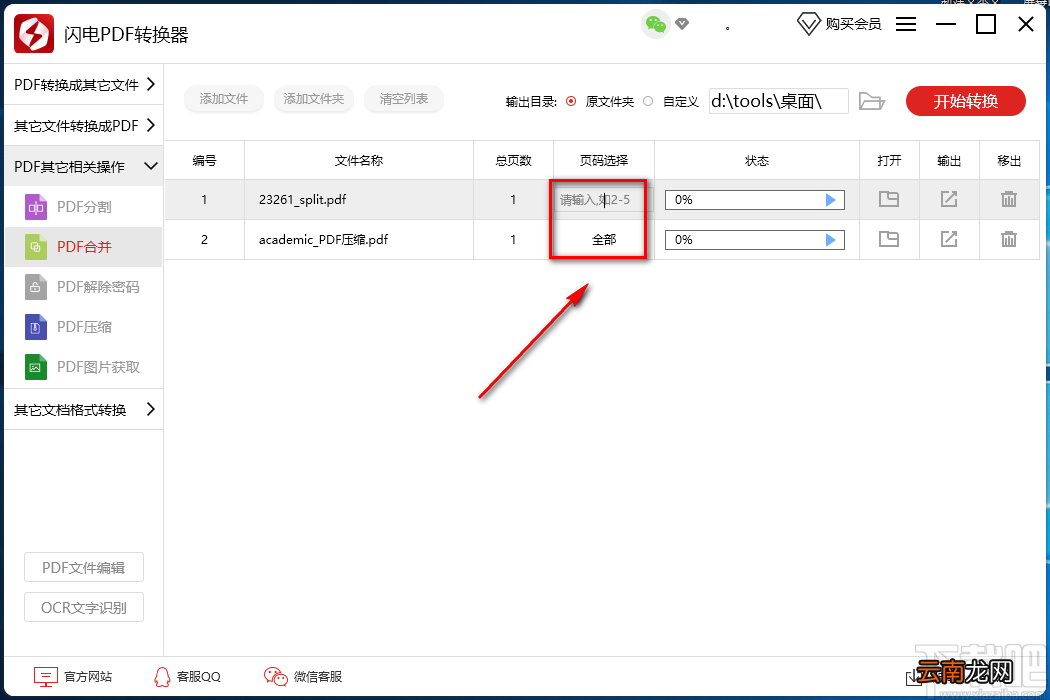Click 总页数 column header
The height and width of the screenshot is (700, 1050).
(513, 161)
